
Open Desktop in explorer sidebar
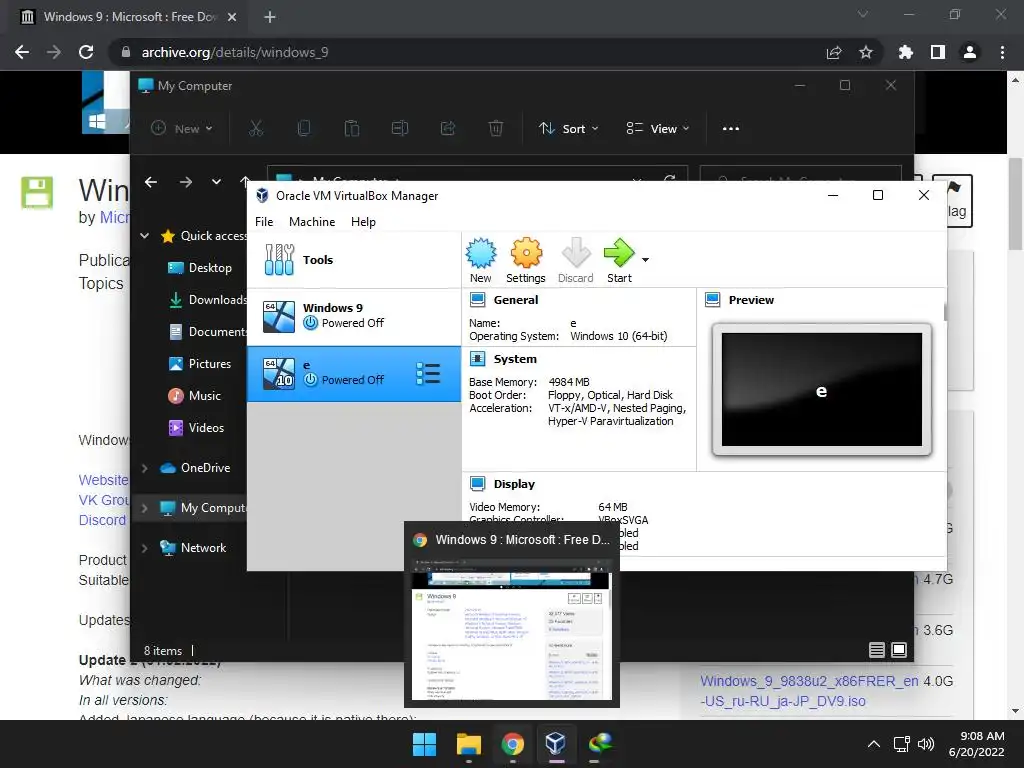click(x=199, y=268)
